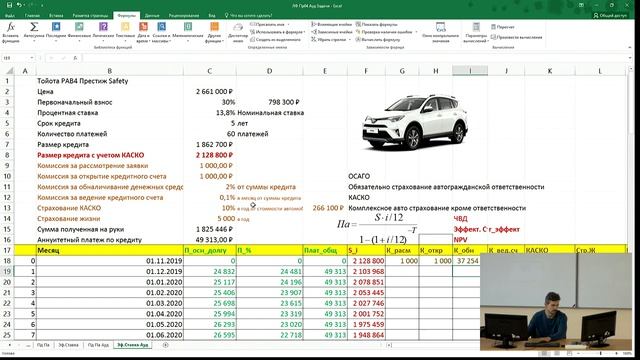Click the cell showing 13,8% interest rate
The image size is (640, 360).
(209, 113)
